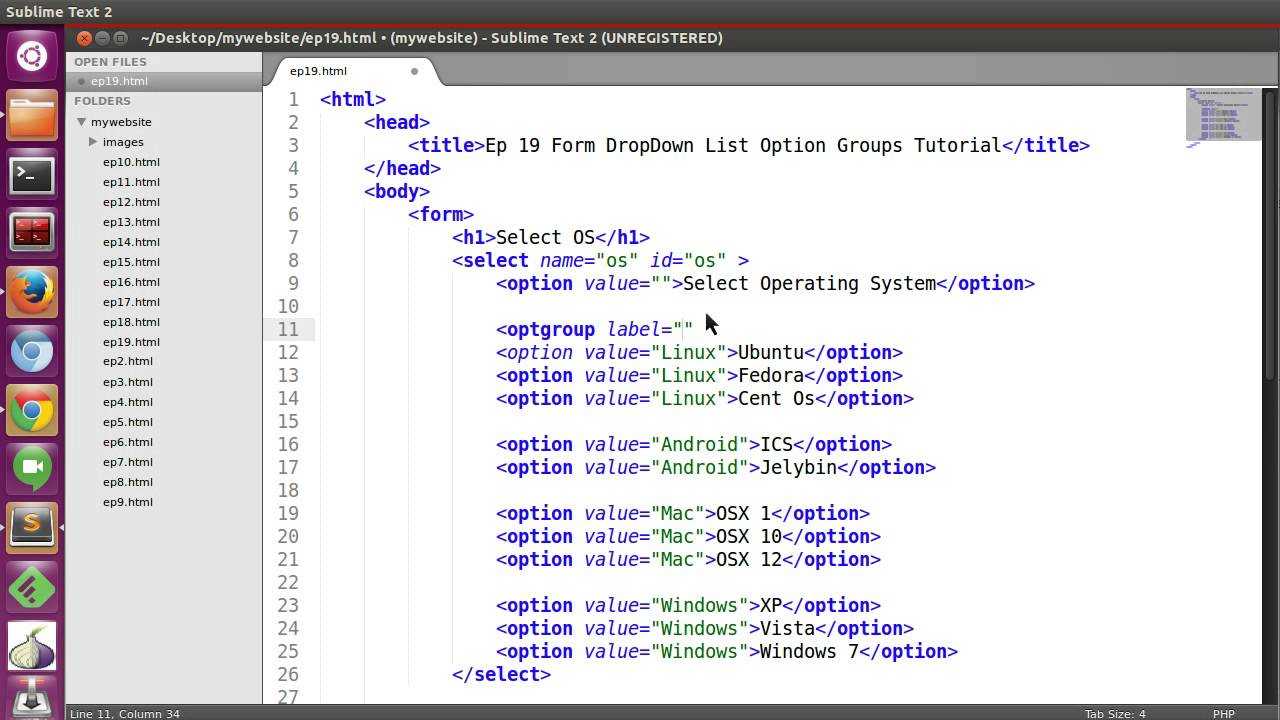This screenshot has width=1280, height=720.
Task: Close the Sublime Text window
Action: point(84,38)
